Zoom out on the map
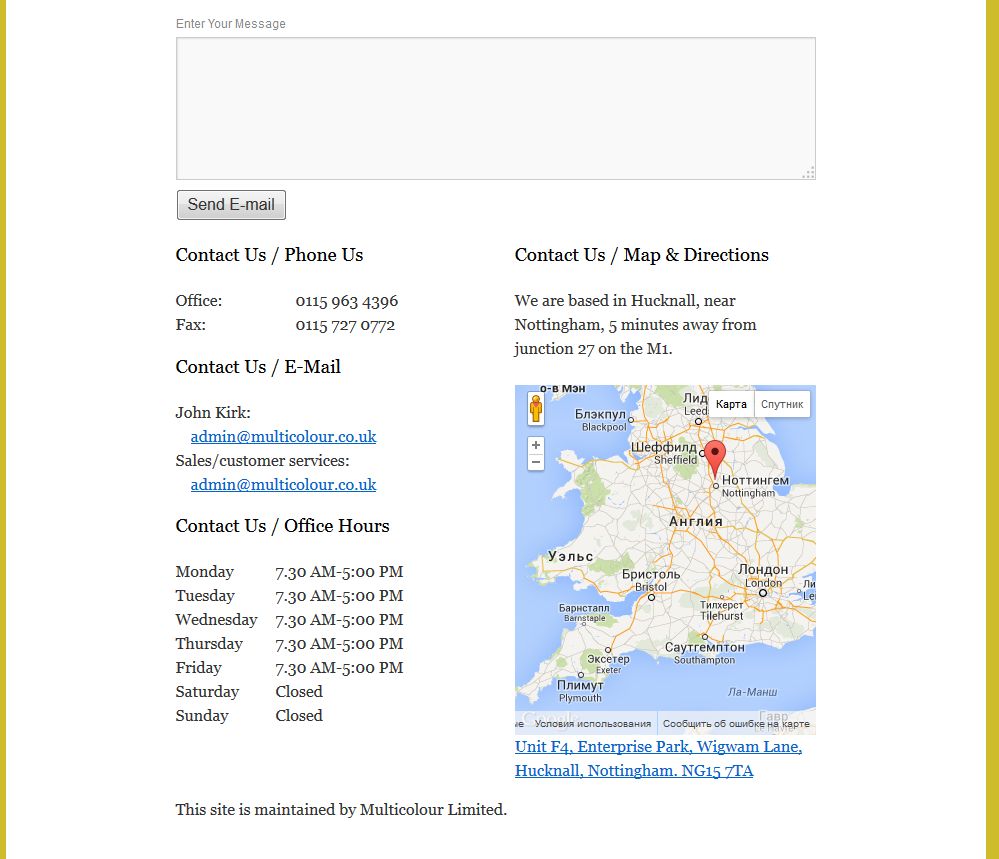Image resolution: width=999 pixels, height=859 pixels. 536,463
